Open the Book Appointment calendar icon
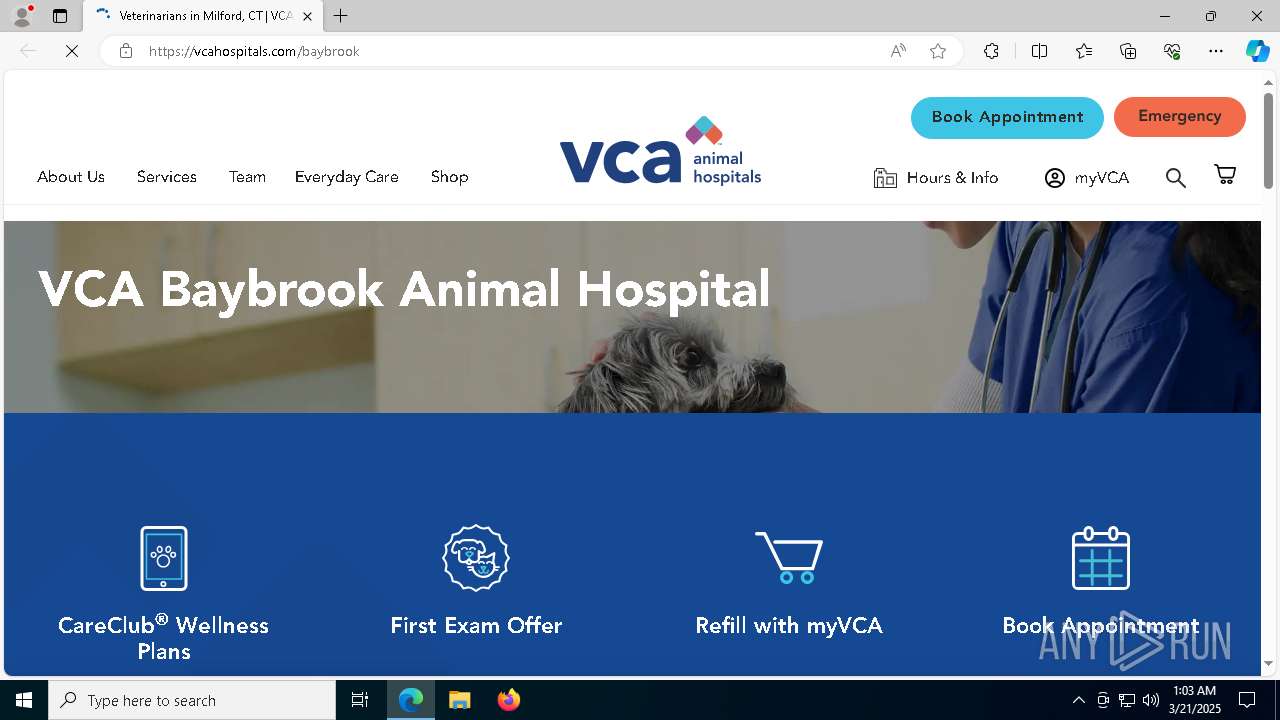This screenshot has height=720, width=1280. (x=1101, y=558)
